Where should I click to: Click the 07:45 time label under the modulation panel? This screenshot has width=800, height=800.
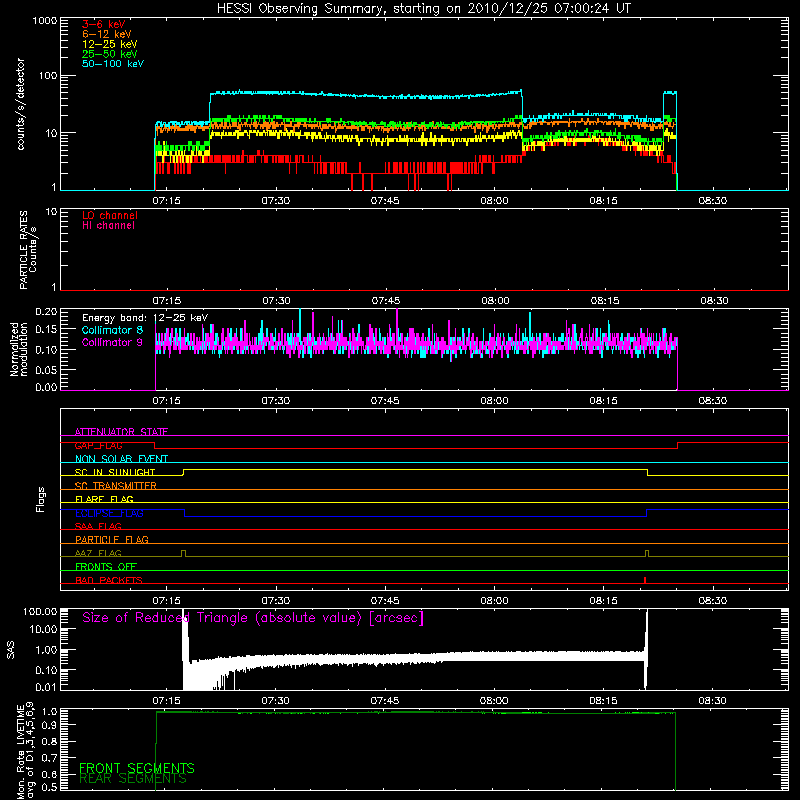pos(385,401)
